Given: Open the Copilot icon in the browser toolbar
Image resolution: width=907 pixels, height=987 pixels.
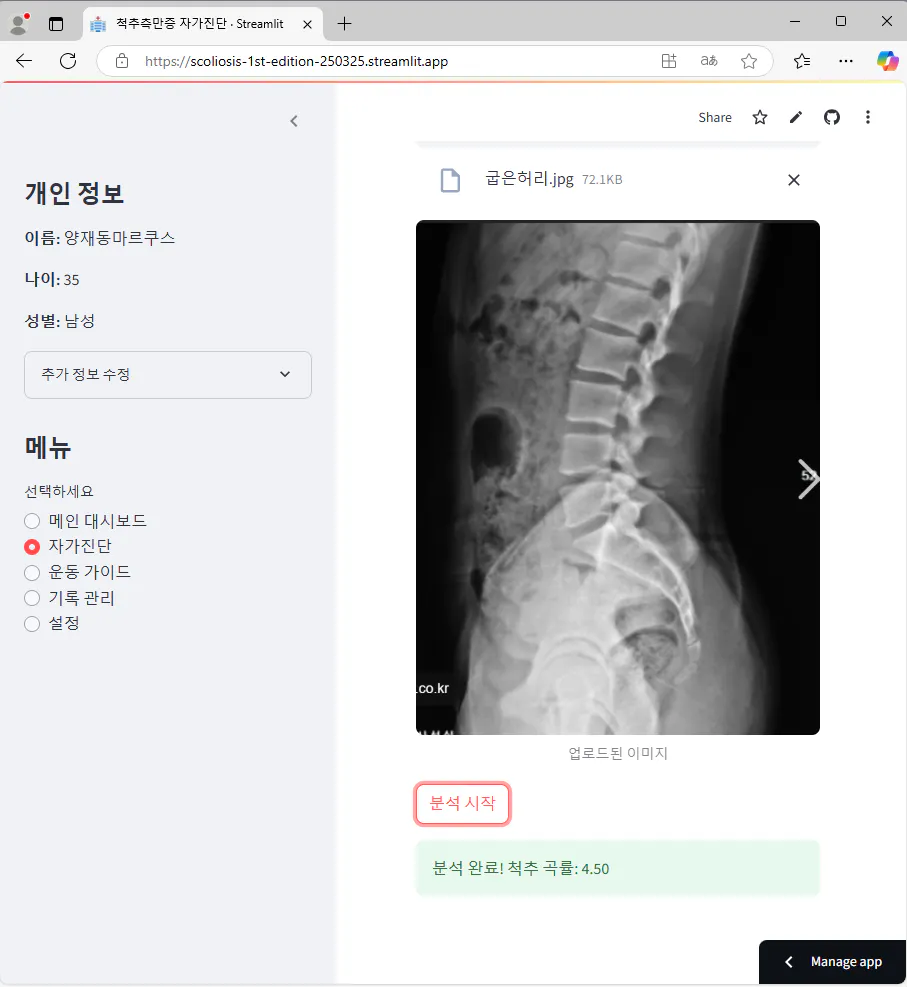Looking at the screenshot, I should click(887, 60).
